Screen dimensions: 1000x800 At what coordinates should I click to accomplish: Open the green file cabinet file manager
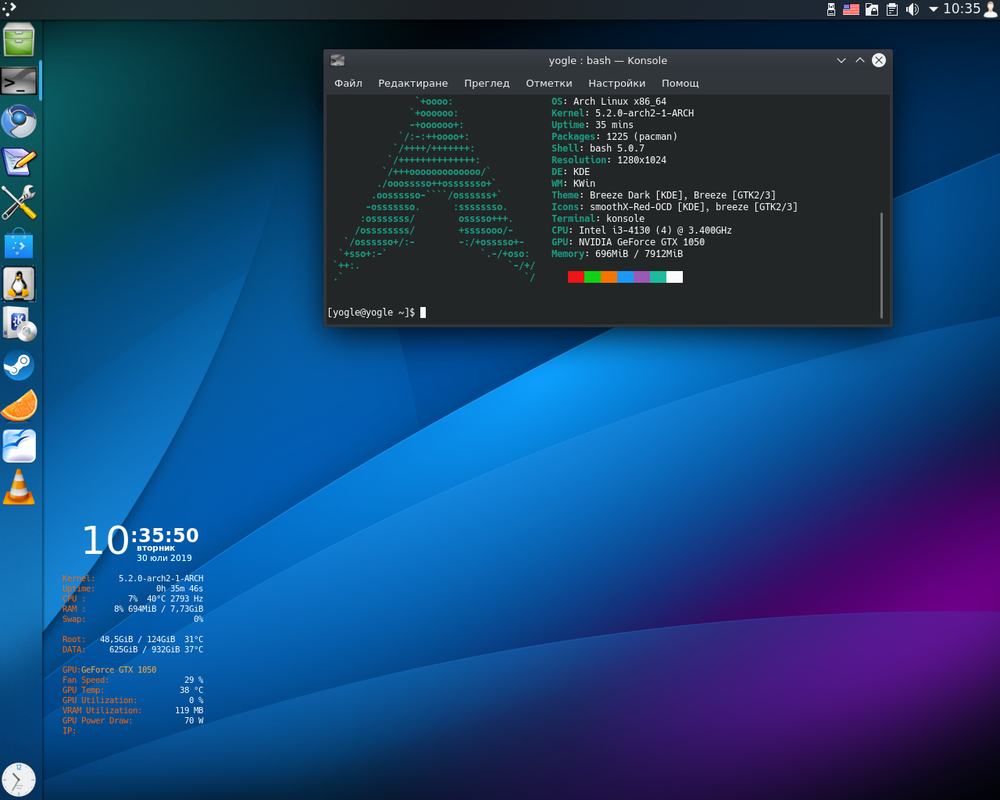click(19, 40)
